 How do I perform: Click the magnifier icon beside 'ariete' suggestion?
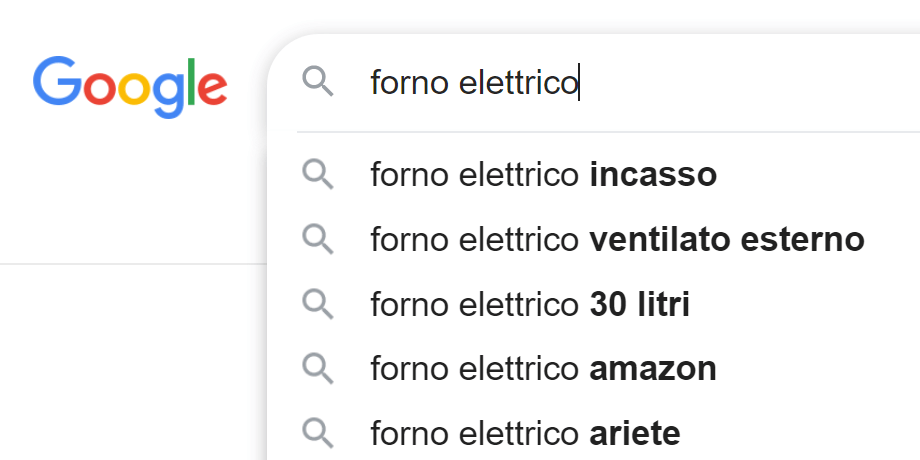click(317, 433)
